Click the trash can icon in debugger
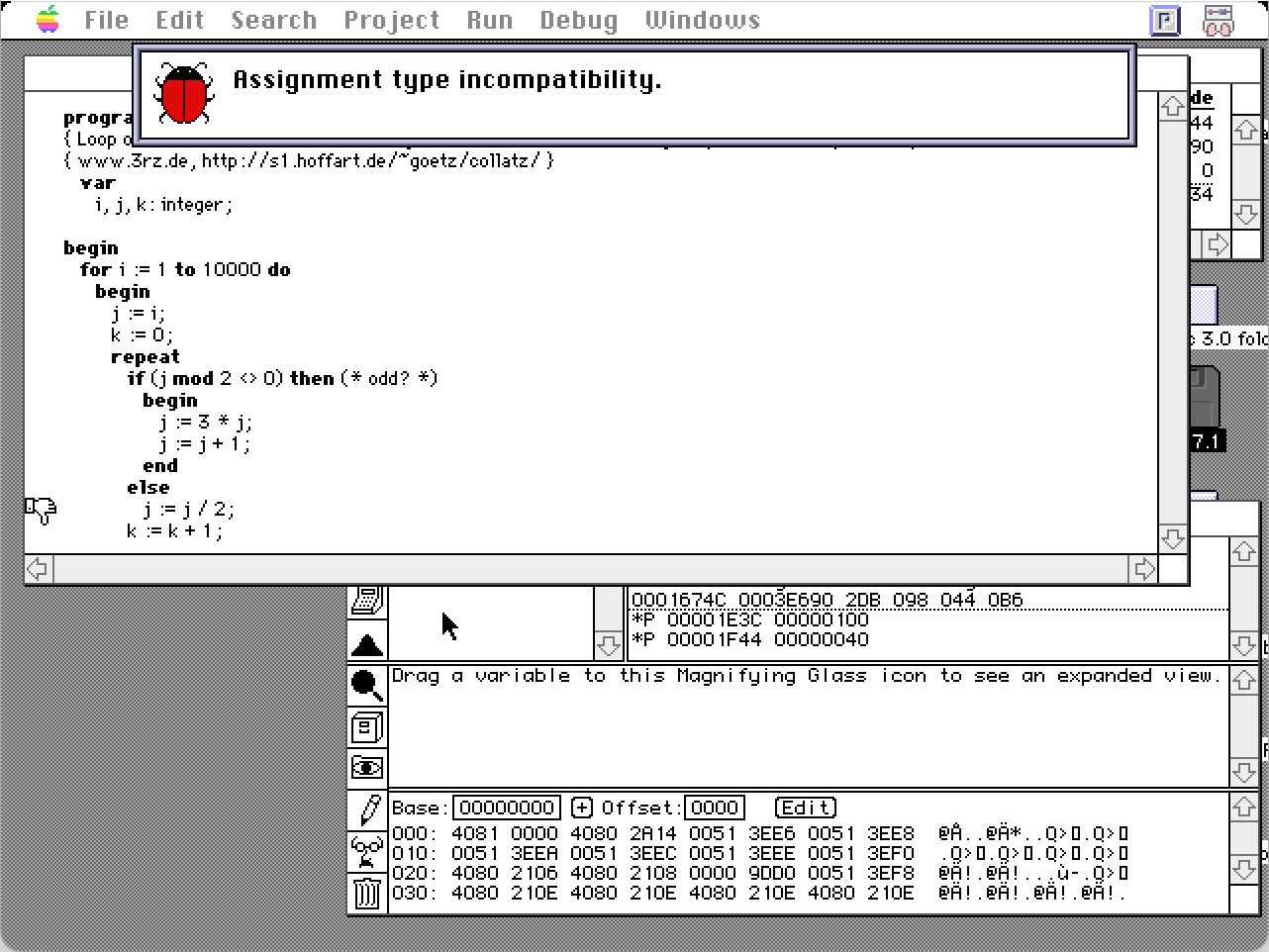1269x952 pixels. [x=366, y=894]
